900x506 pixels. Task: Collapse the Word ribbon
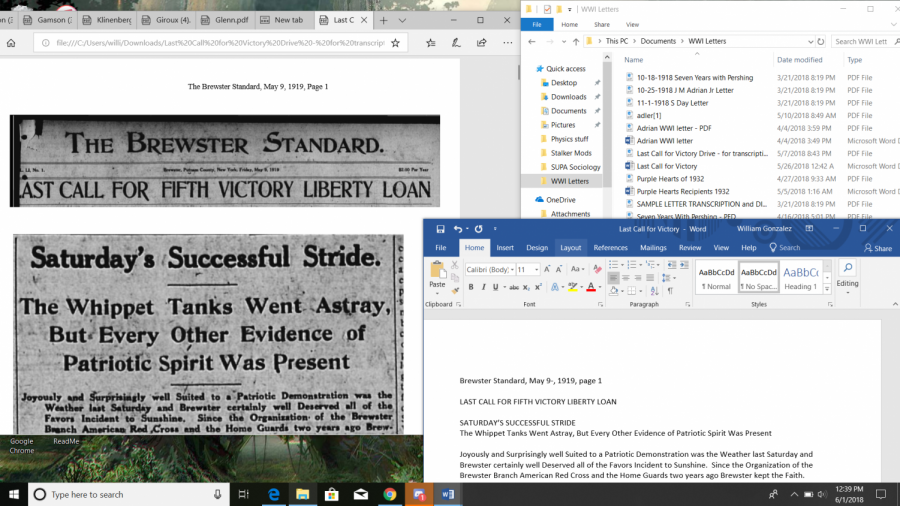point(895,304)
